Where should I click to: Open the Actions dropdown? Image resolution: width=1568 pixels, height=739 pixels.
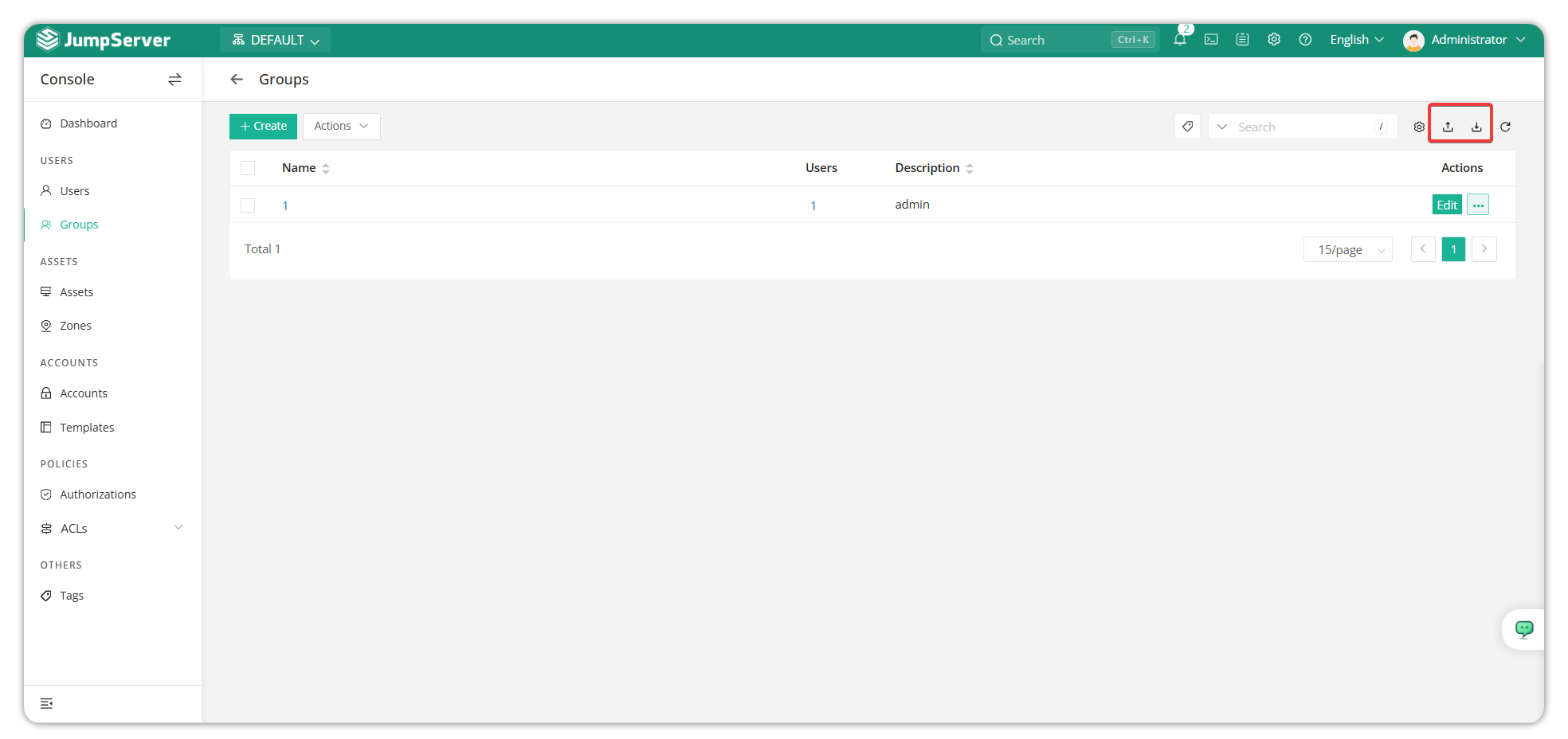pos(341,126)
